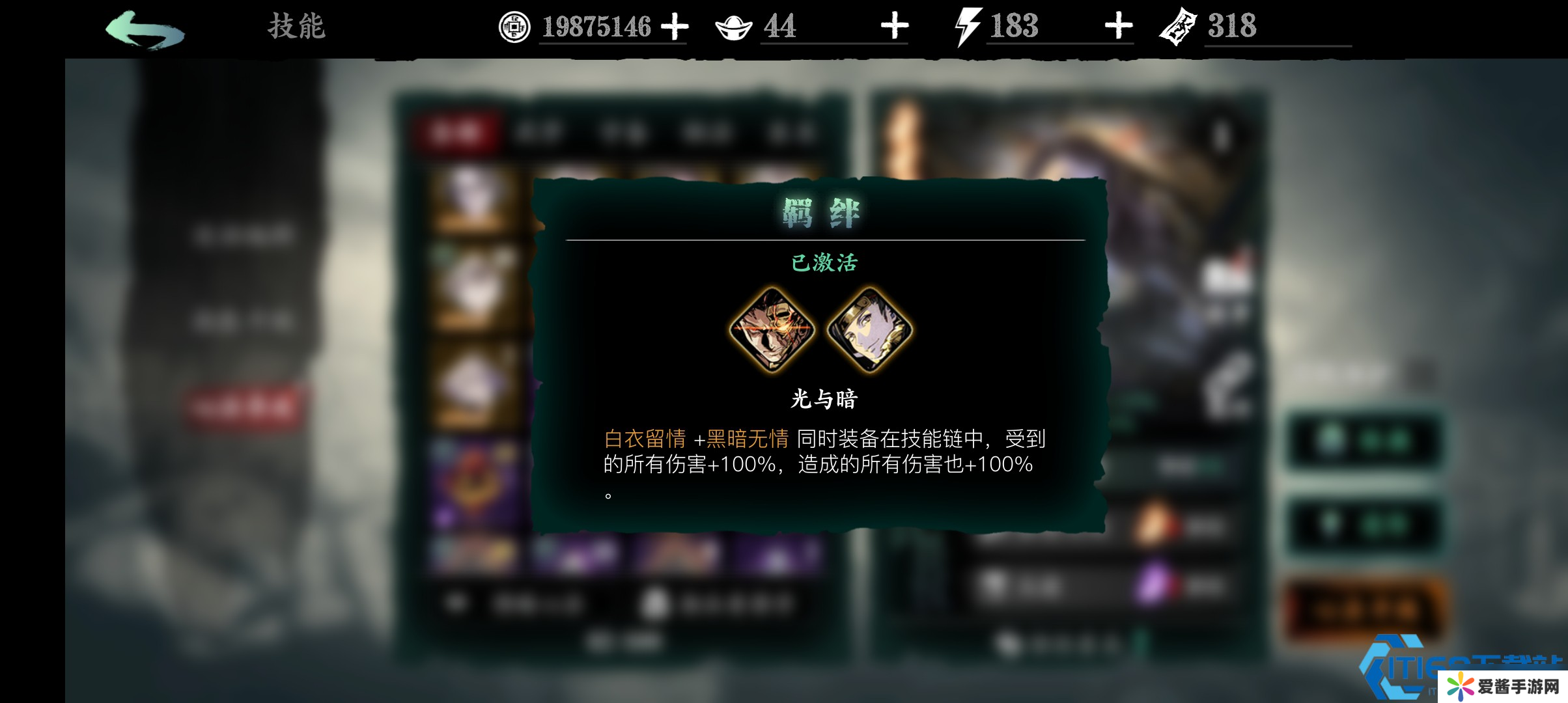Click the lightning bolt energy icon

pos(968,27)
